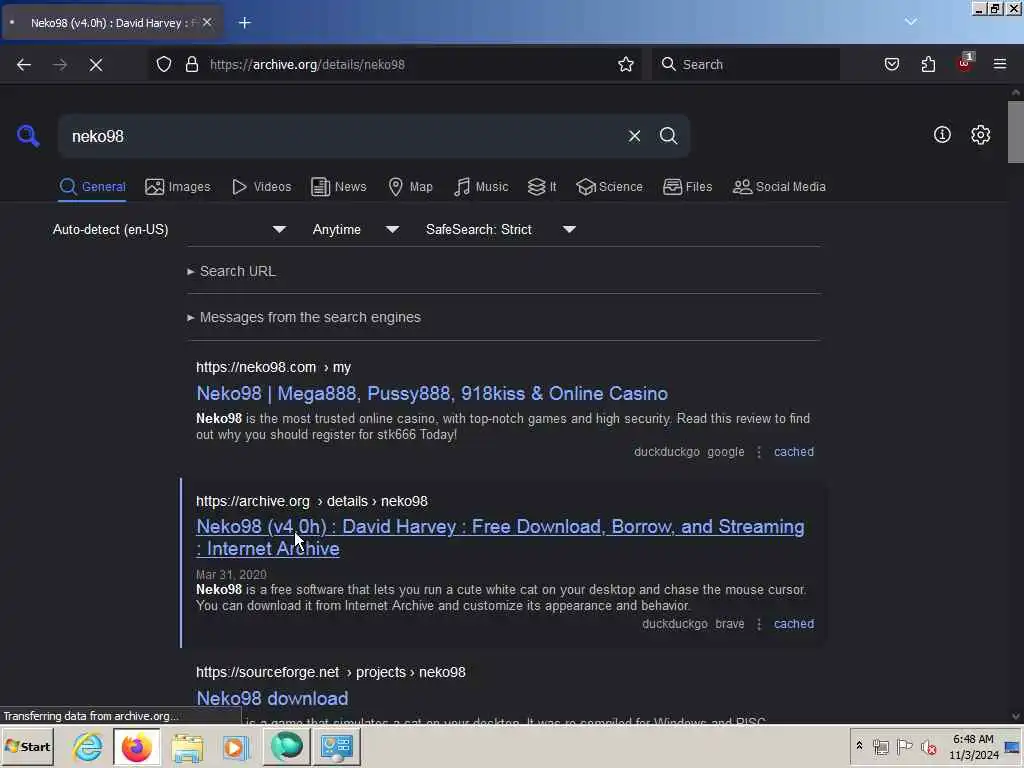Click https://sourceforge.net › projects › neko98 URL
The image size is (1024, 768).
[331, 672]
